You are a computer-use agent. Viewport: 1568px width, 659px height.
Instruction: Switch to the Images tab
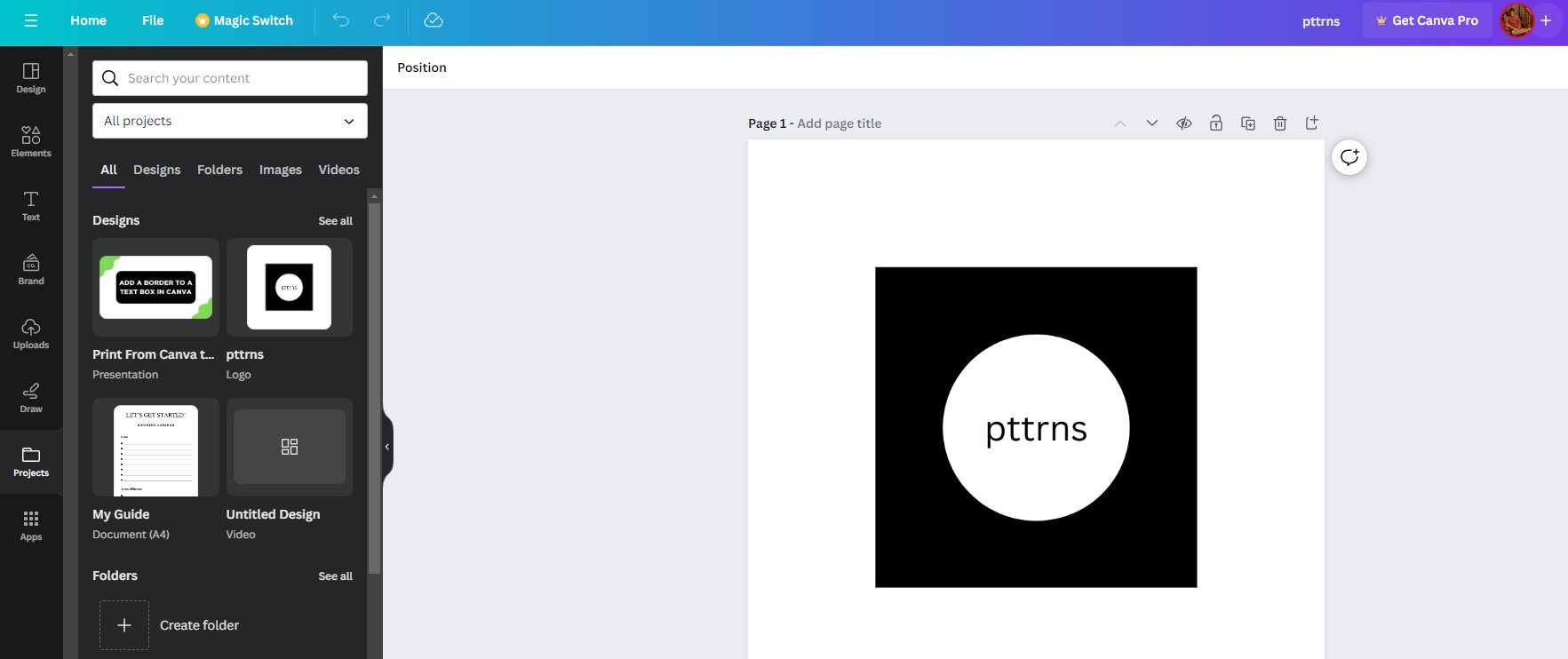(x=281, y=170)
